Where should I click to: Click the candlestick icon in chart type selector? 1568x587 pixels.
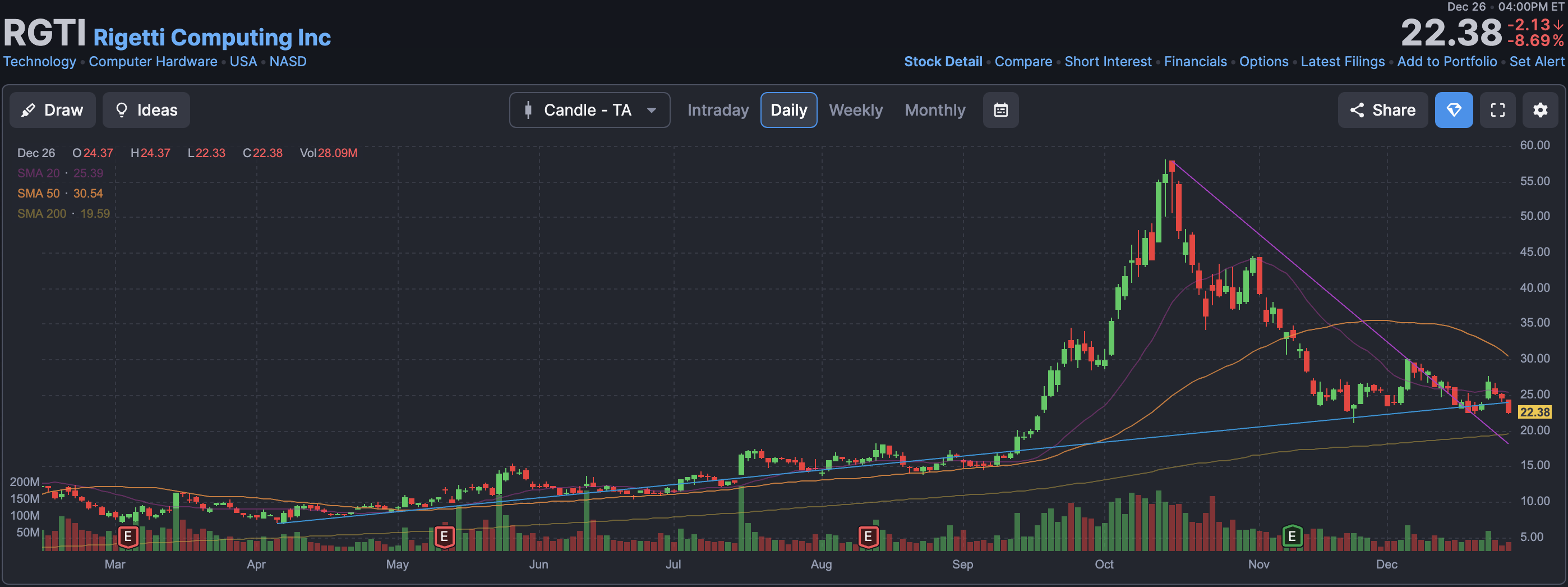point(528,110)
